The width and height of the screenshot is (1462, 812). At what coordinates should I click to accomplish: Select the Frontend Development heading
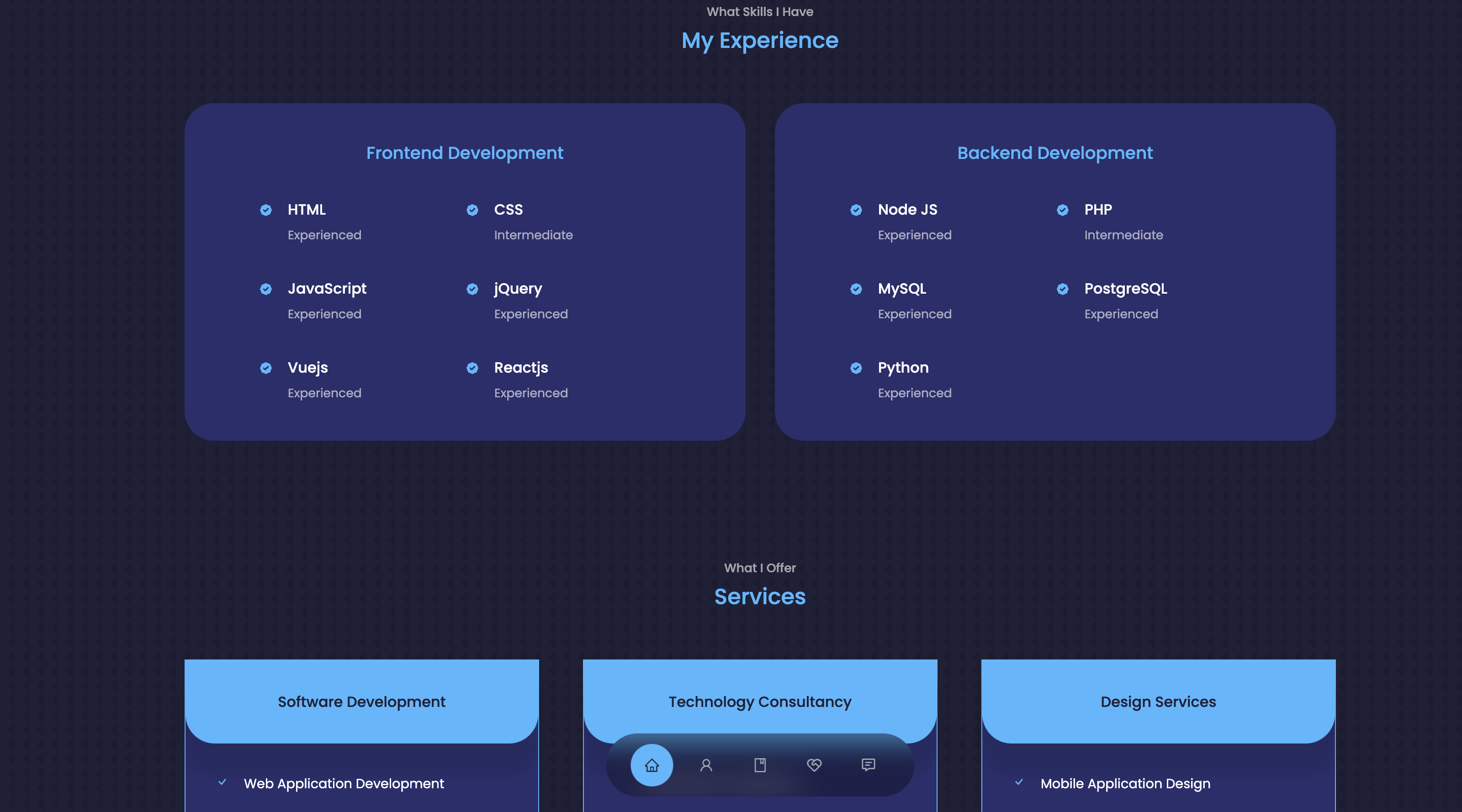(x=465, y=152)
